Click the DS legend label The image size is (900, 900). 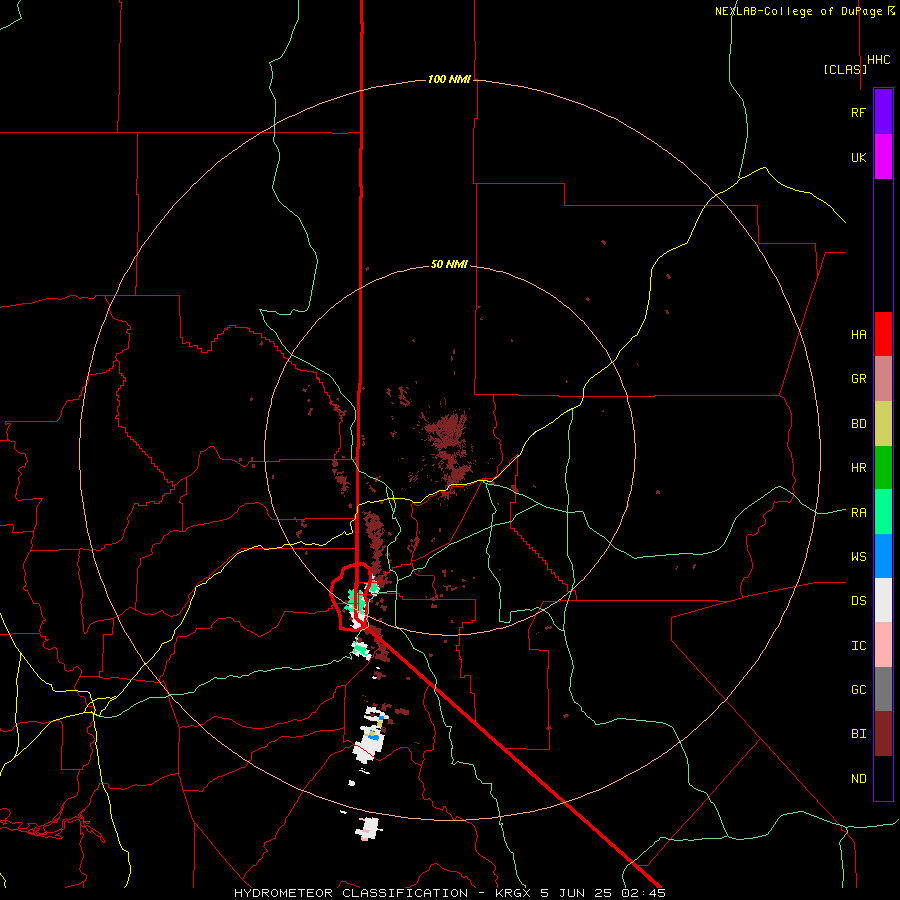[x=858, y=600]
